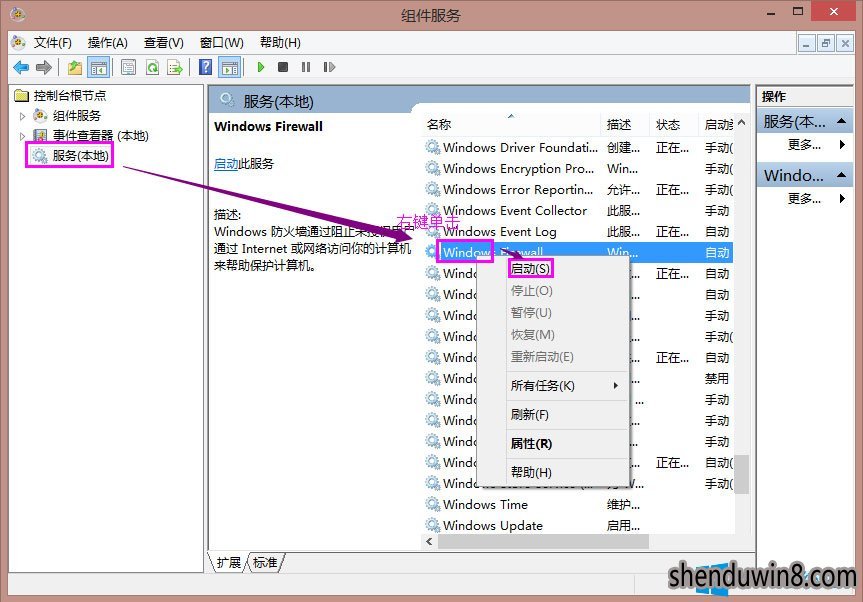This screenshot has width=863, height=602.
Task: Open the 文件(F) menu
Action: (52, 43)
